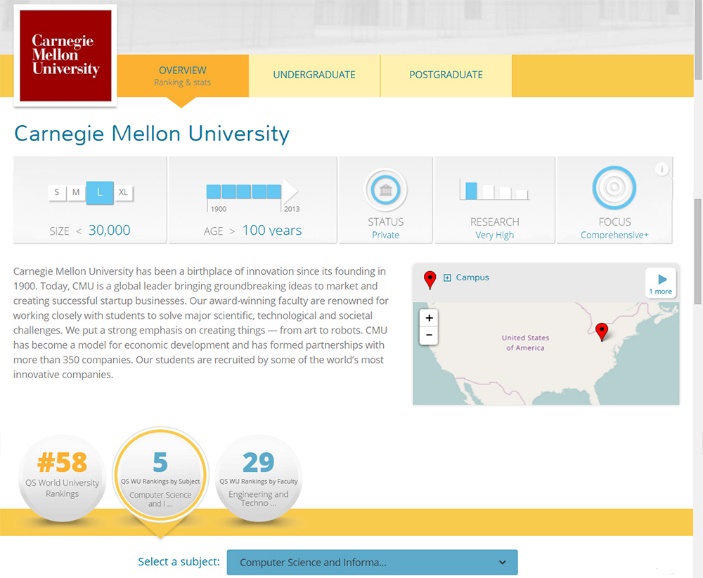Zoom out on the map

click(x=429, y=335)
